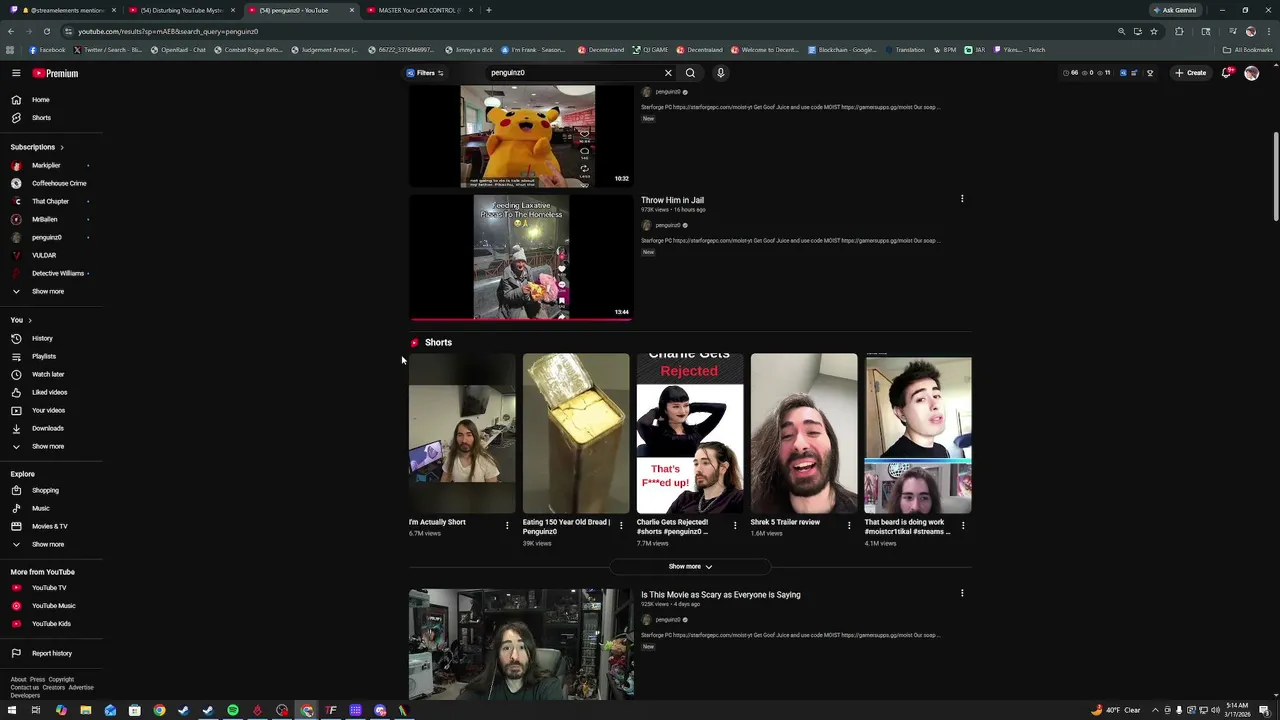Open options for Throw Him in Jail video
This screenshot has height=720, width=1280.
point(962,199)
